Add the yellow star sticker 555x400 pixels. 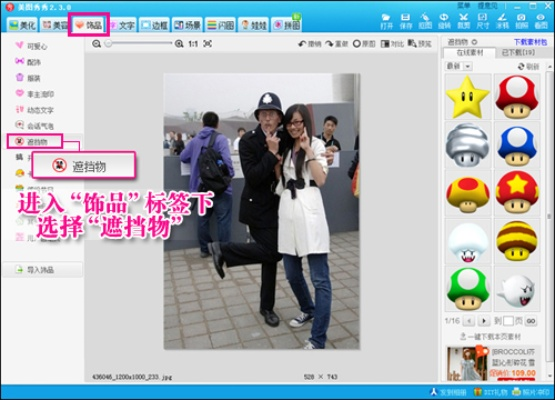tap(468, 97)
